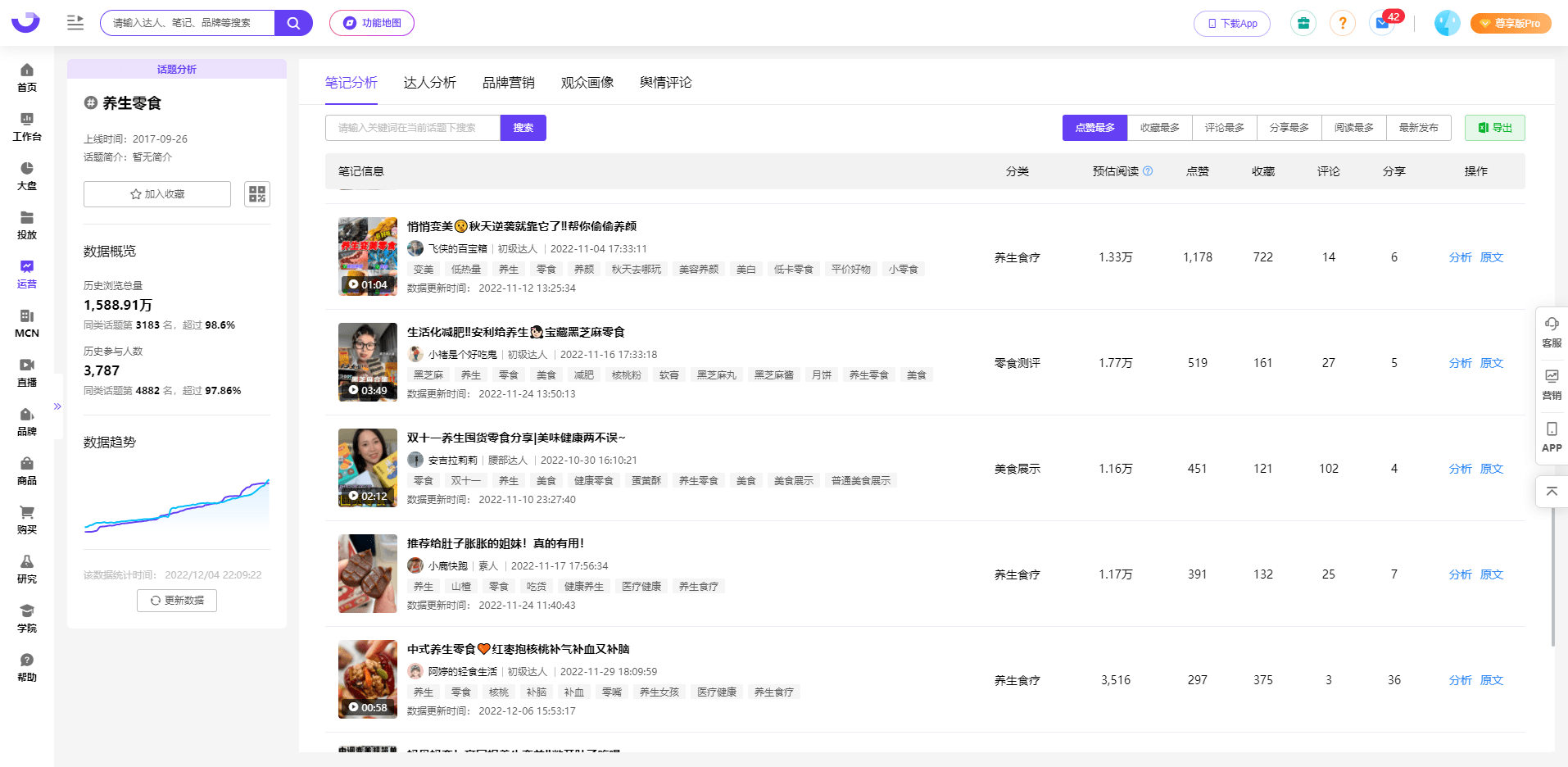Viewport: 1568px width, 767px height.
Task: Open APP floating phone icon
Action: click(x=1552, y=437)
